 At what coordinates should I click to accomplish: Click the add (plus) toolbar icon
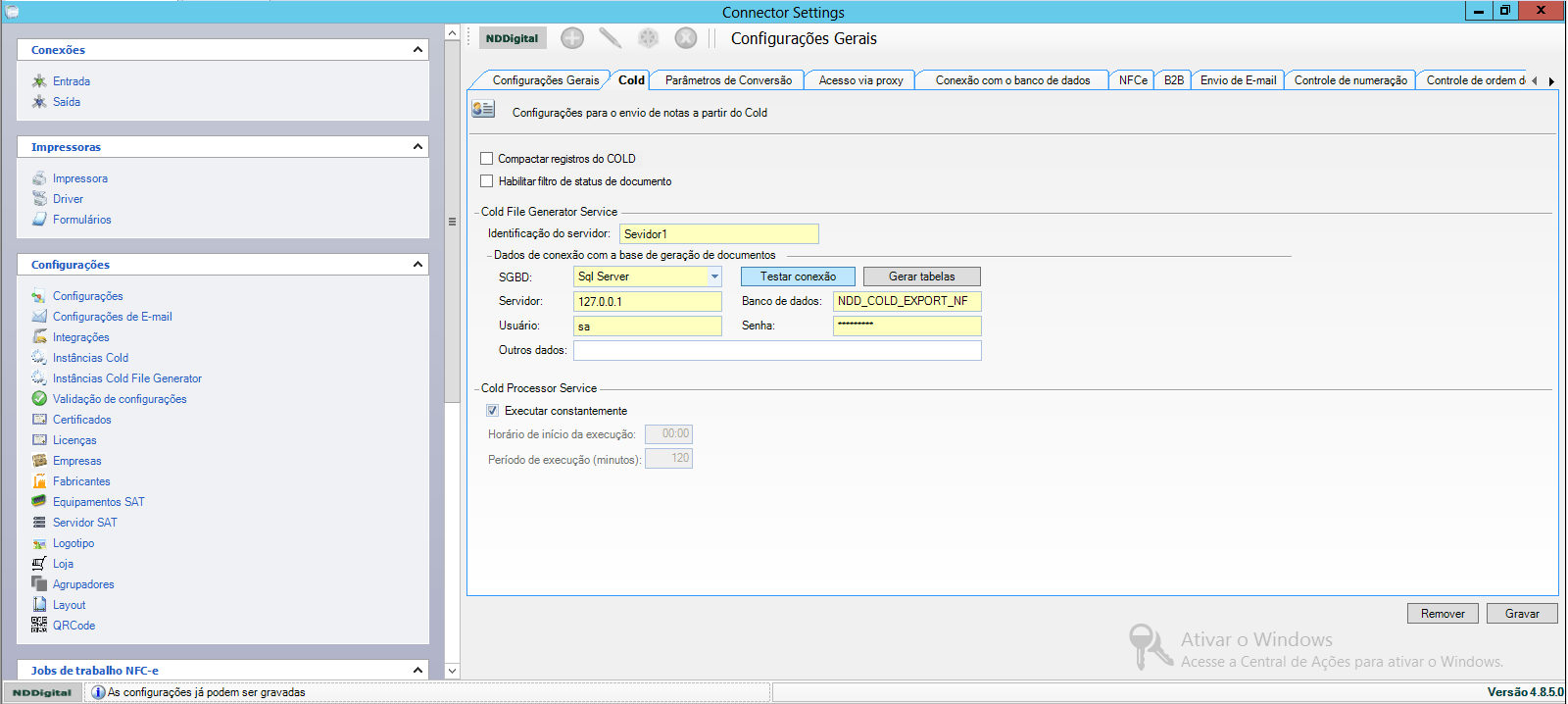tap(572, 38)
